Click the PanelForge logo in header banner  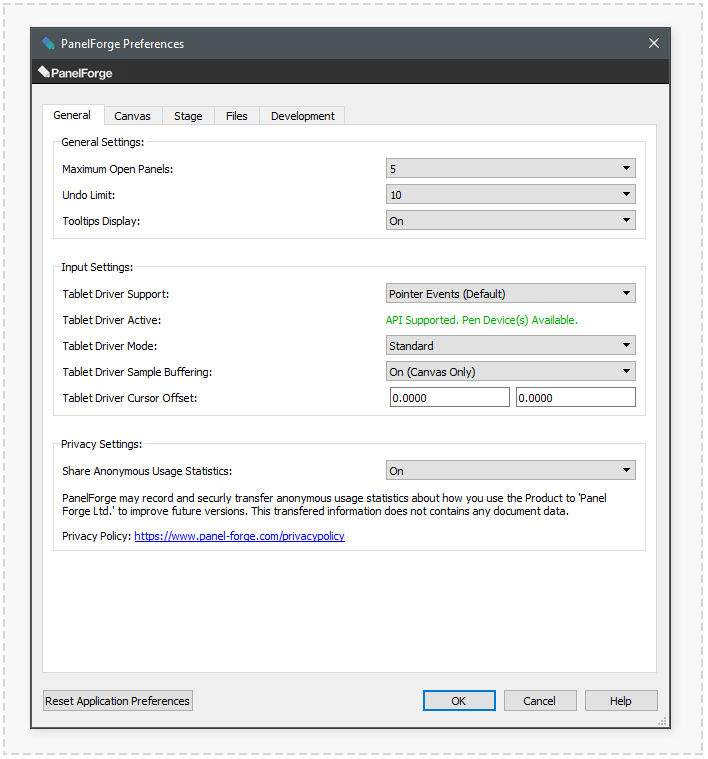pos(75,73)
